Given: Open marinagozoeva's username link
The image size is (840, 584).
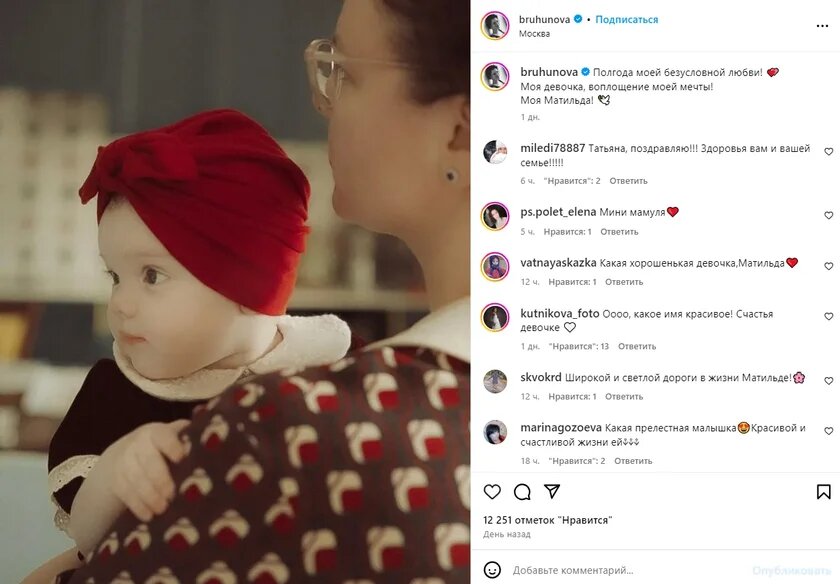Looking at the screenshot, I should pyautogui.click(x=560, y=428).
